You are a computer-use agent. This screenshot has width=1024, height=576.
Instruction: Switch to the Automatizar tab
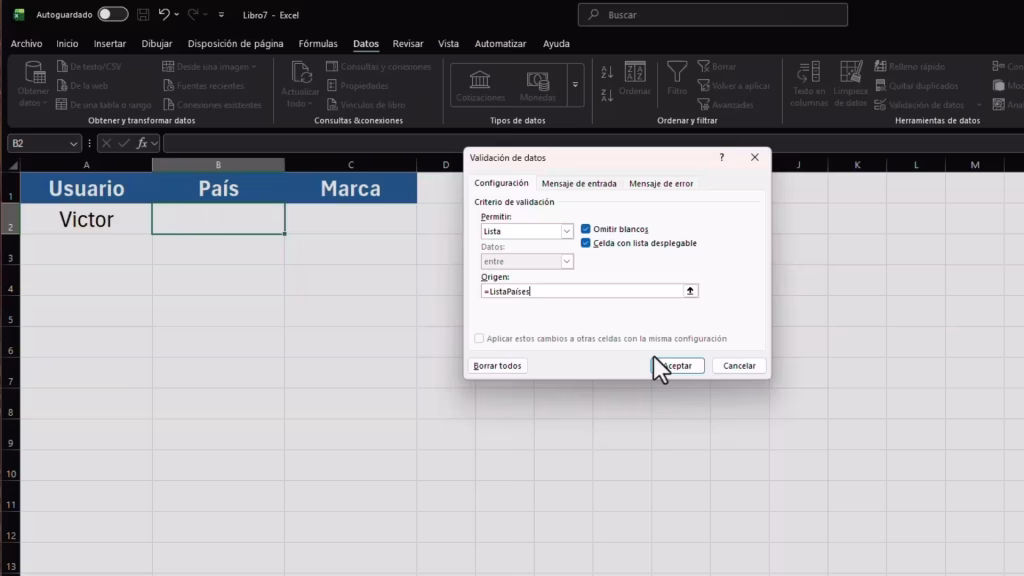tap(500, 44)
